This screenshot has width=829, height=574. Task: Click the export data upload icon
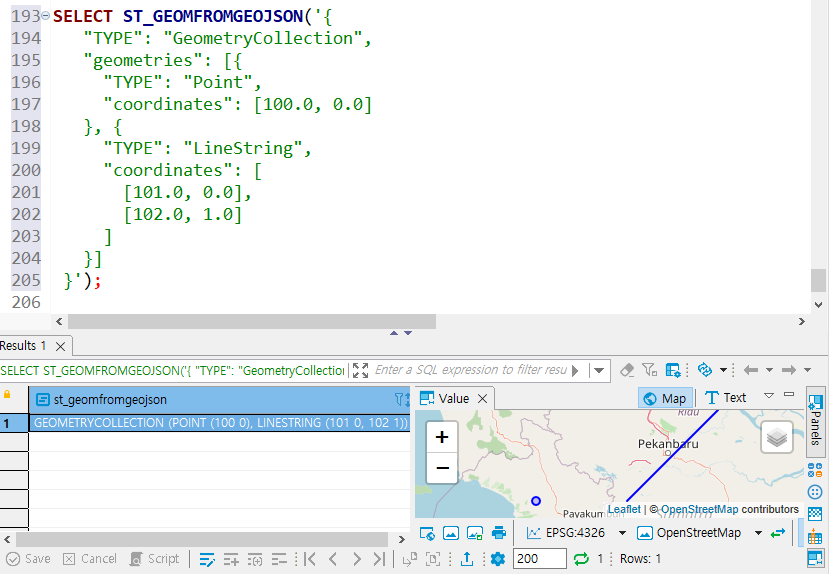coord(467,559)
